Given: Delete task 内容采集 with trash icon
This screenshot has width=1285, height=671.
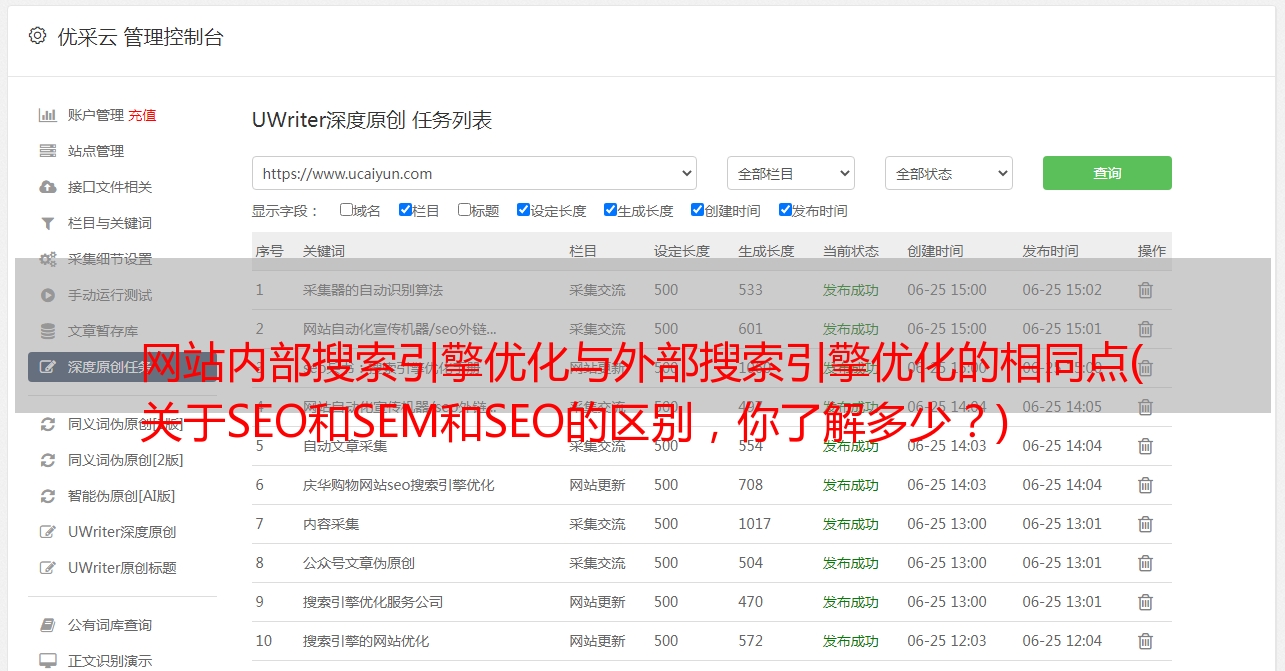Looking at the screenshot, I should [x=1146, y=524].
